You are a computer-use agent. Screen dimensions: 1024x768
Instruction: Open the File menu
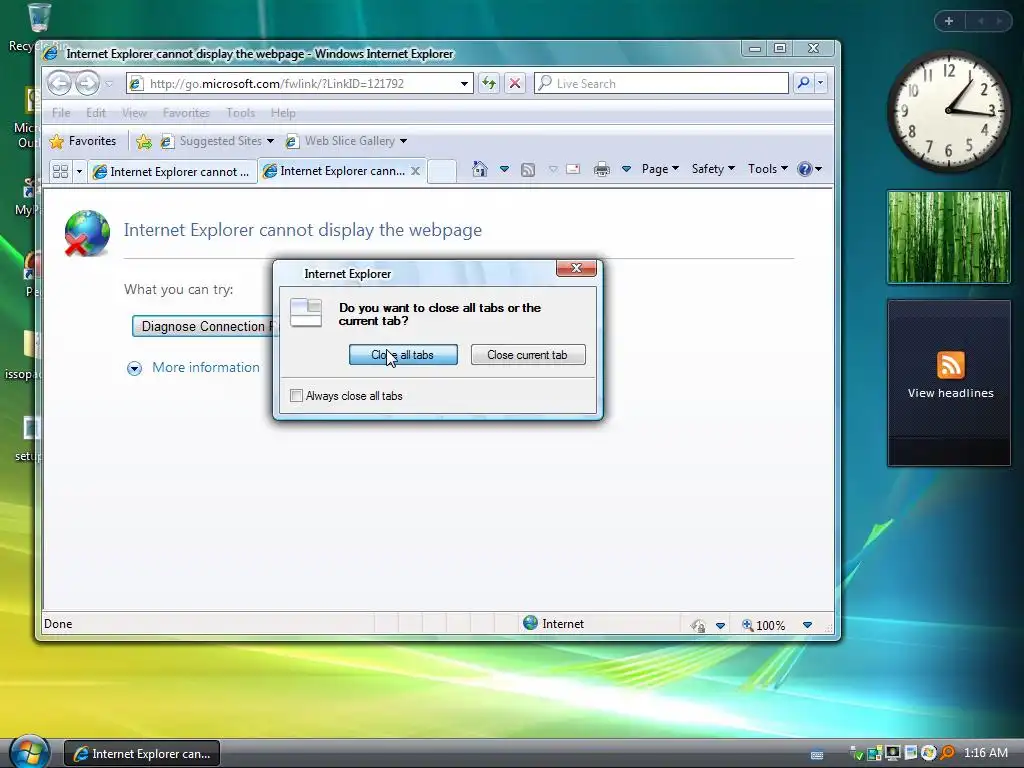pos(61,113)
